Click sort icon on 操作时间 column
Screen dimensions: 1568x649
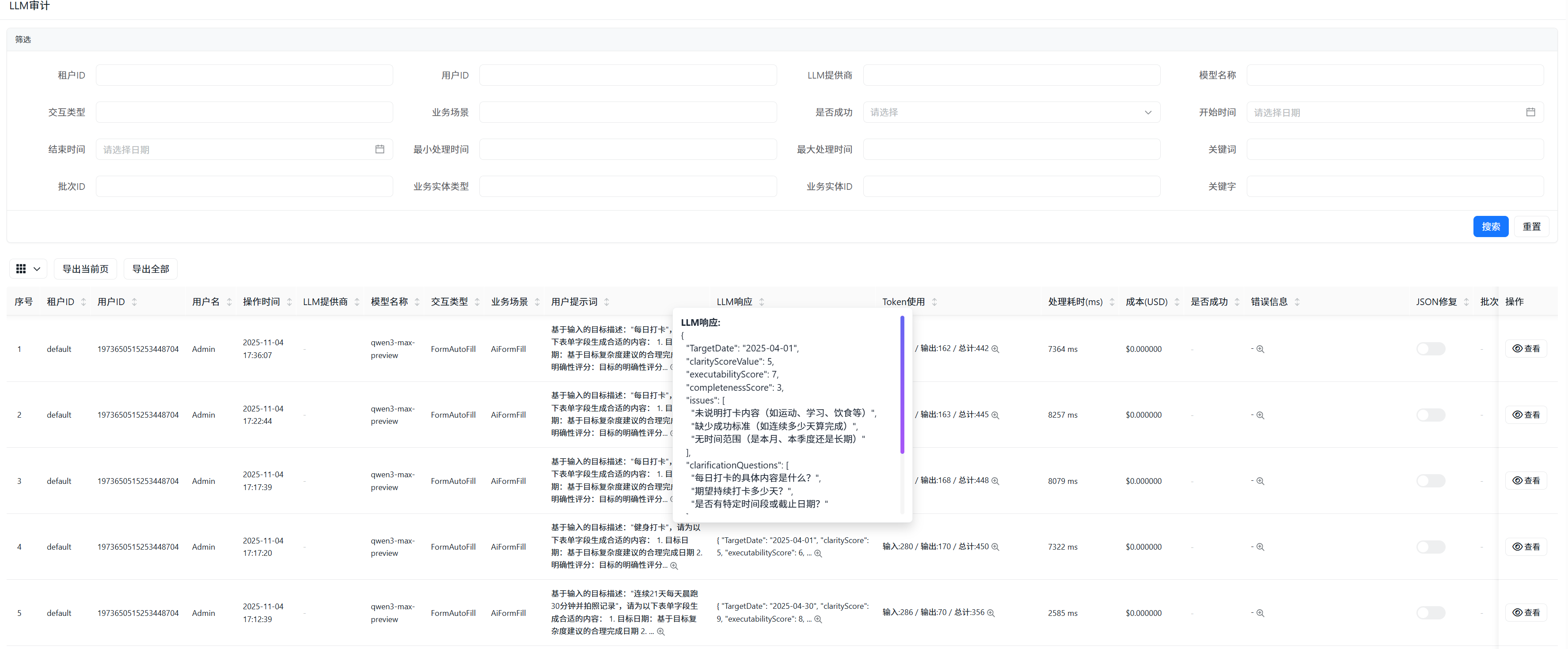coord(289,302)
